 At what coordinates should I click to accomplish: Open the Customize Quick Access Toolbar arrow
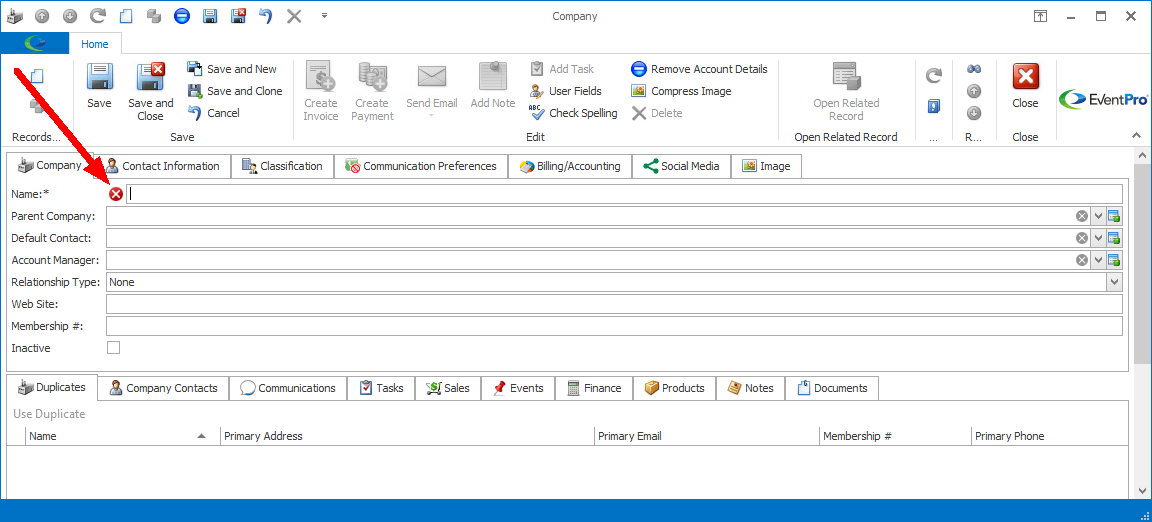pos(324,16)
